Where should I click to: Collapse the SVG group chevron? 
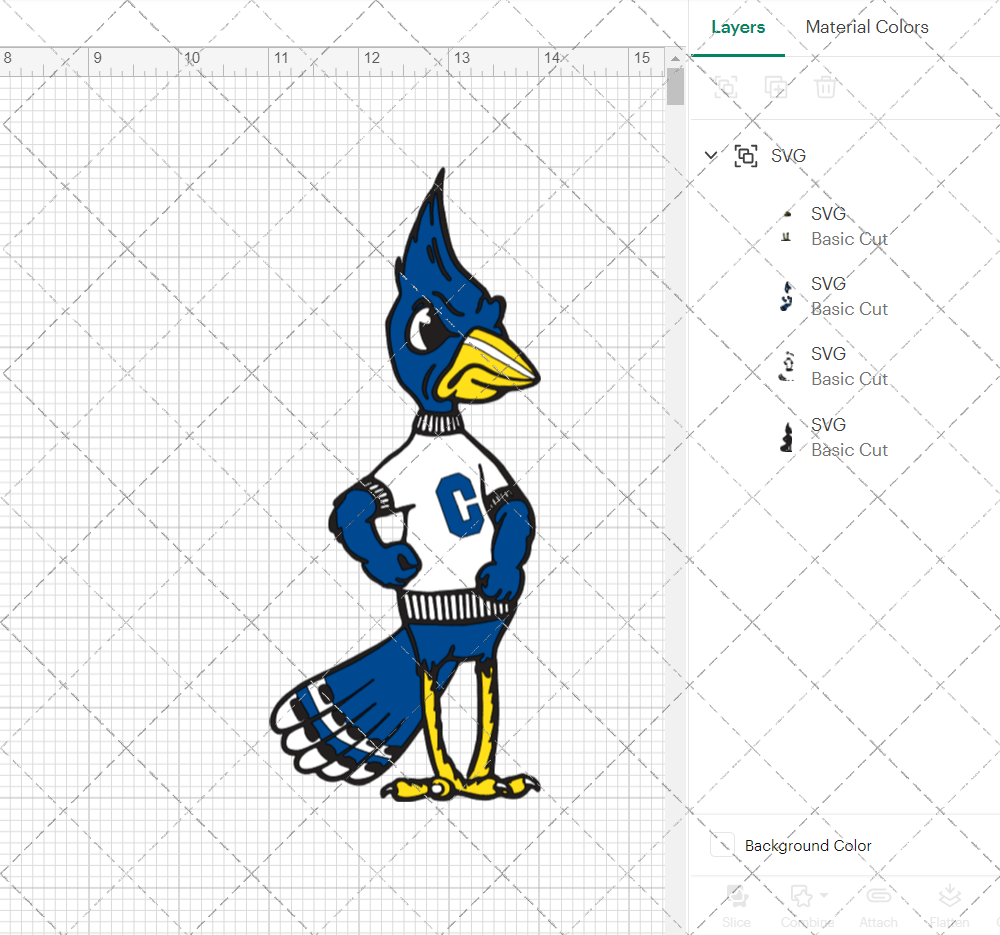[711, 155]
